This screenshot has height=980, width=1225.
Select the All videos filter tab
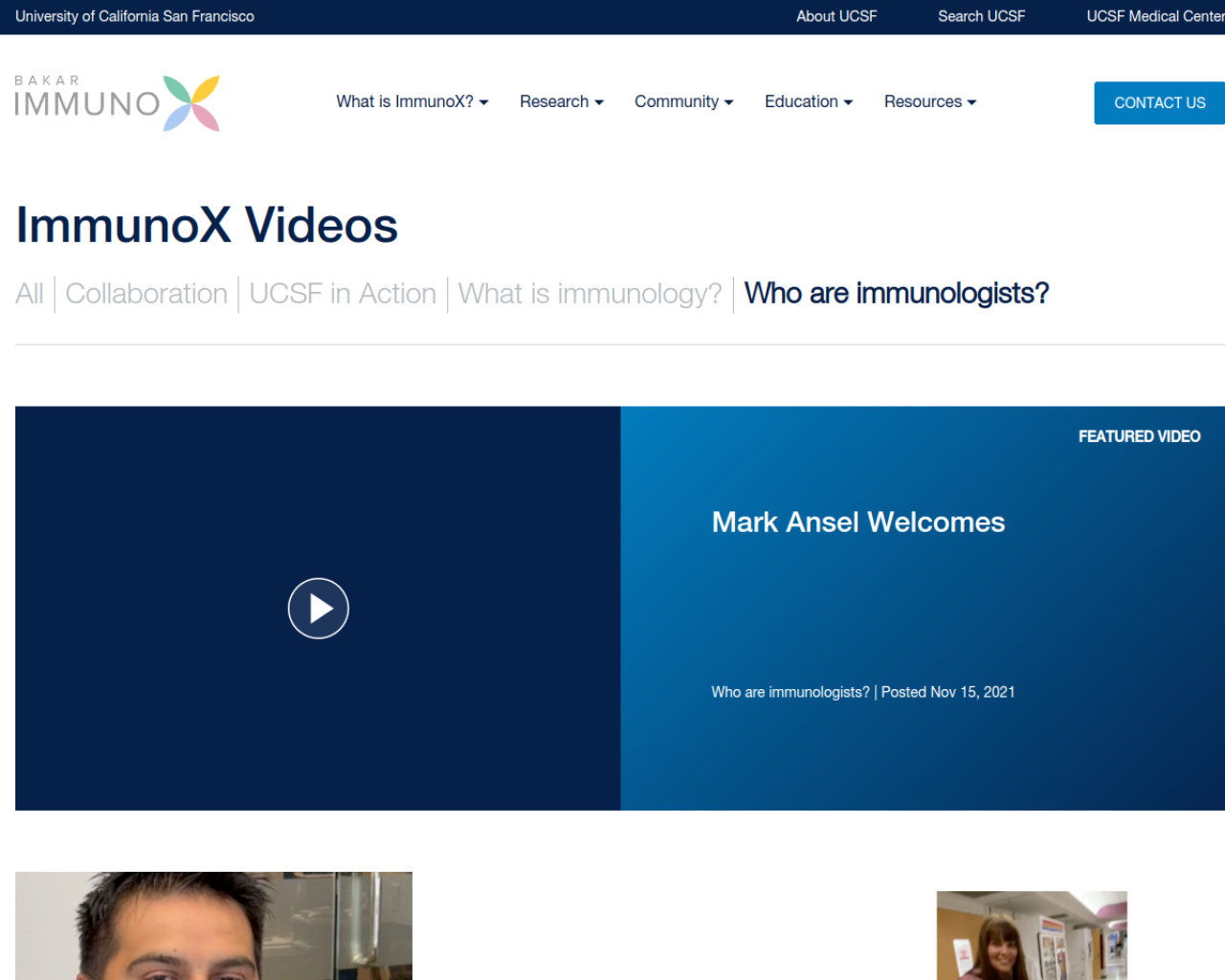(x=30, y=294)
